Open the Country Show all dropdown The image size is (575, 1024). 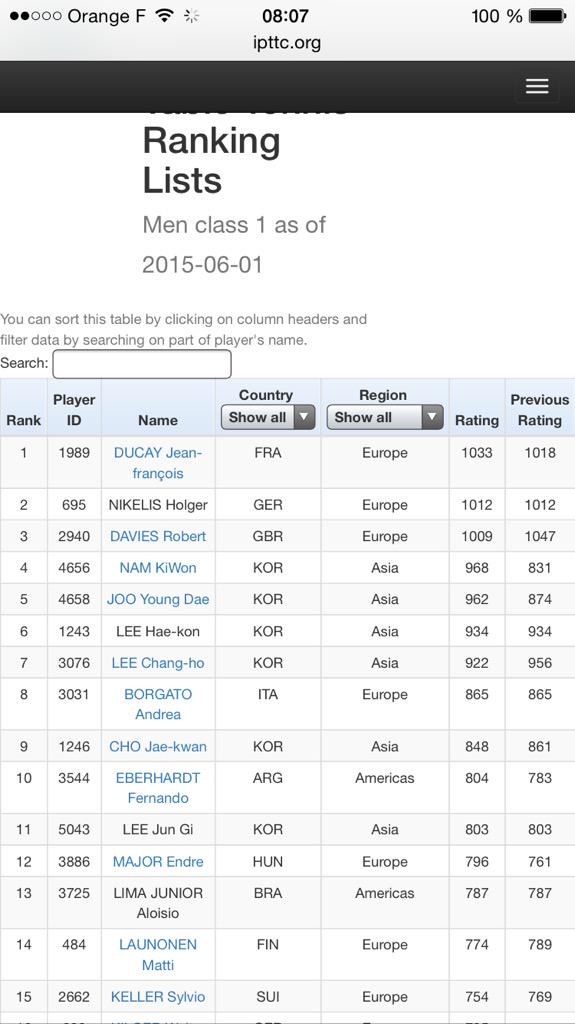pos(268,417)
